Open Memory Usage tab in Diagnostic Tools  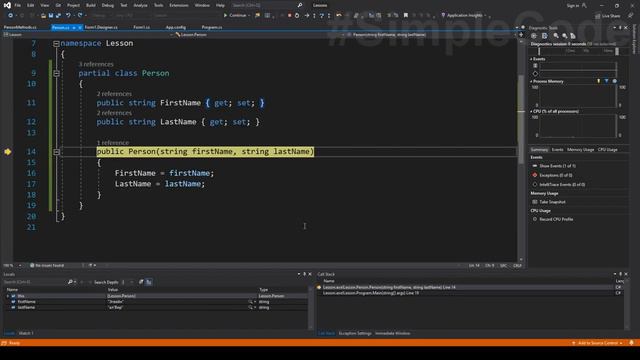[580, 150]
